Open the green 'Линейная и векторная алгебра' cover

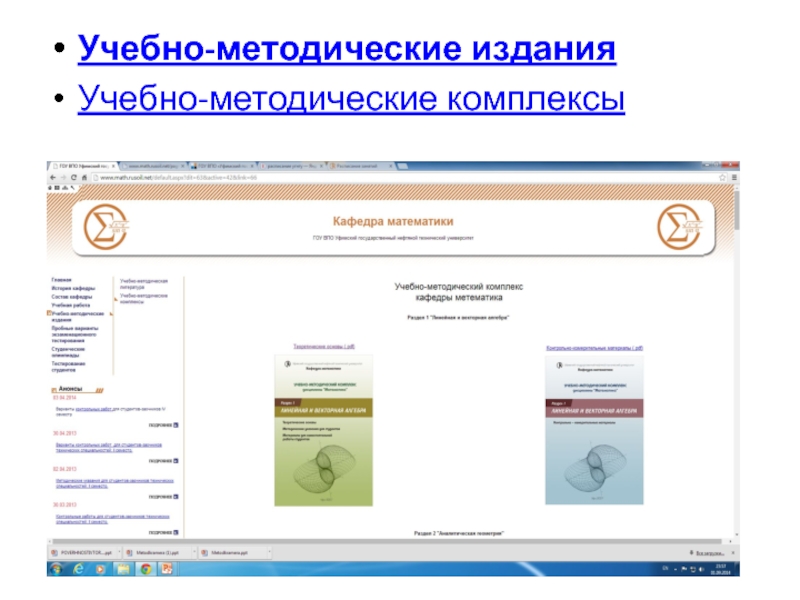(x=324, y=430)
